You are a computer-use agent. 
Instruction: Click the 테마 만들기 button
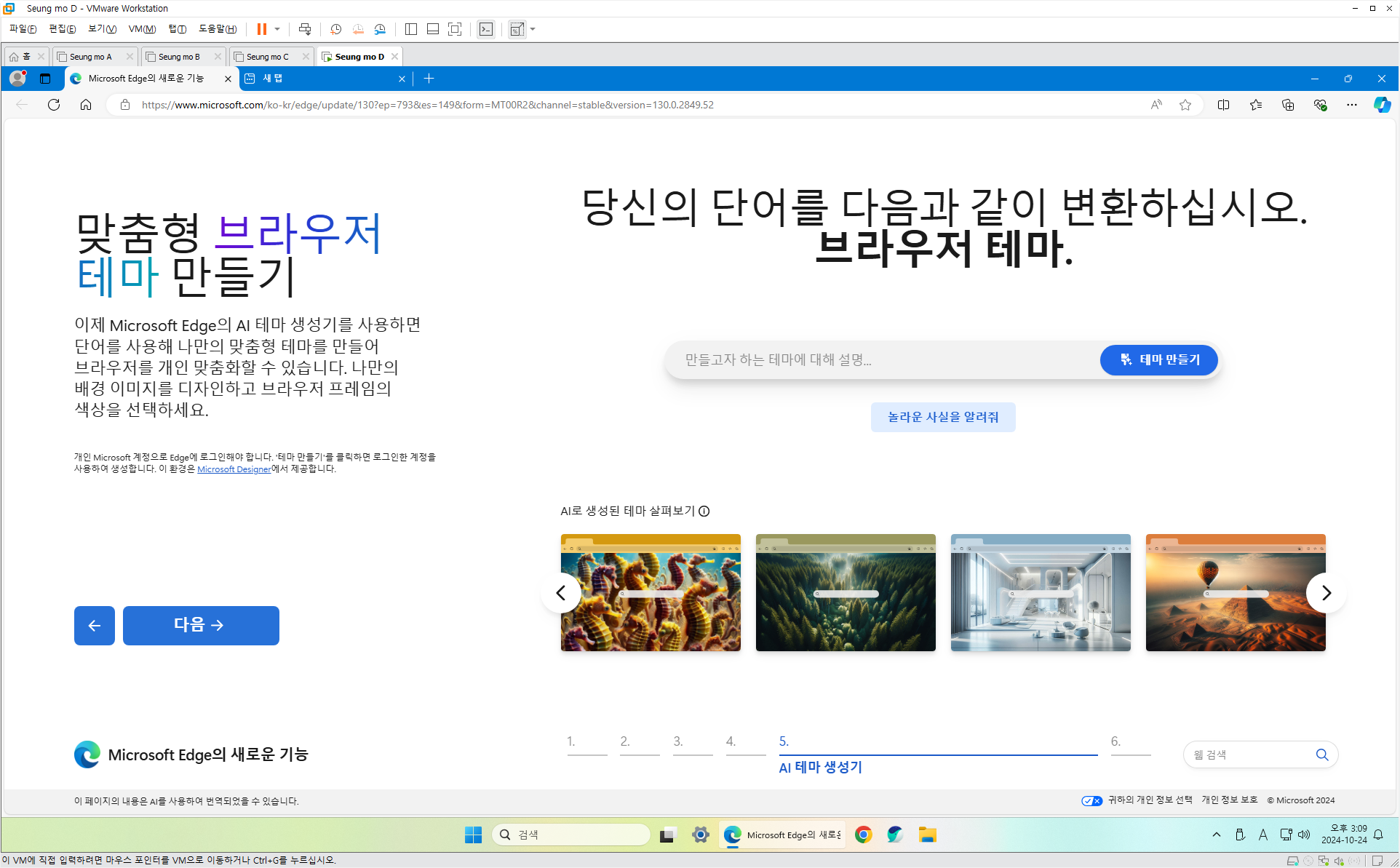(x=1159, y=360)
